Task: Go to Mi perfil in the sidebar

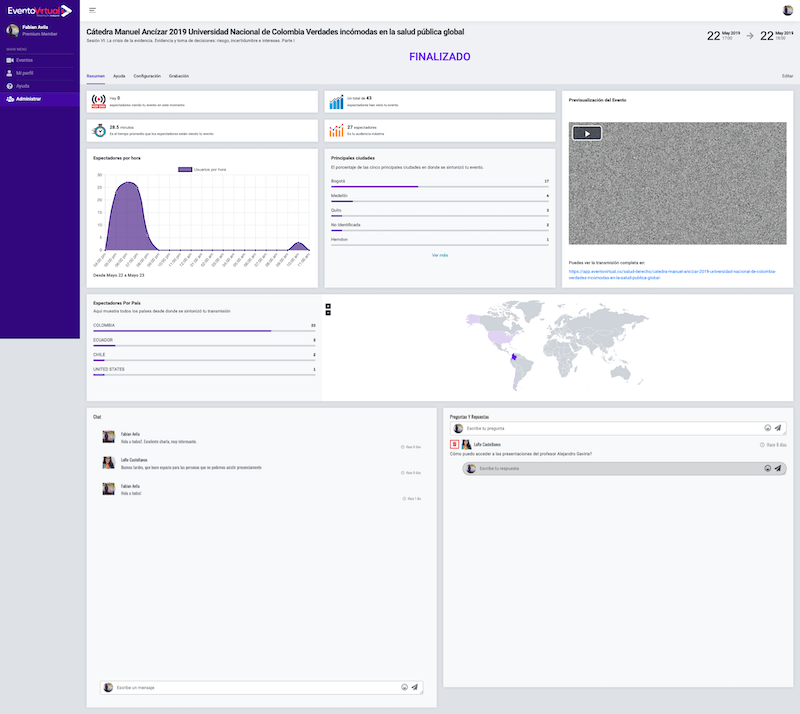Action: point(24,73)
